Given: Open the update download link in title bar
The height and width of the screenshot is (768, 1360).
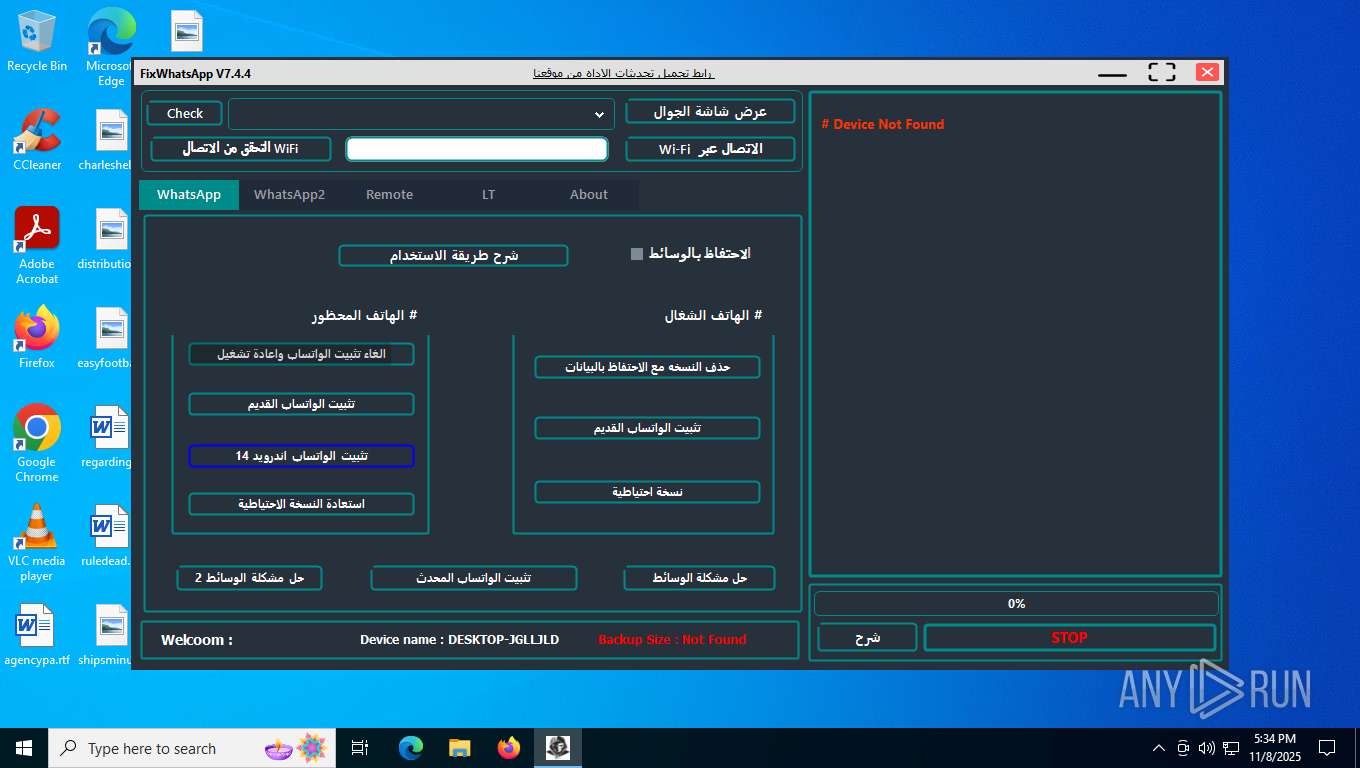Looking at the screenshot, I should point(624,73).
